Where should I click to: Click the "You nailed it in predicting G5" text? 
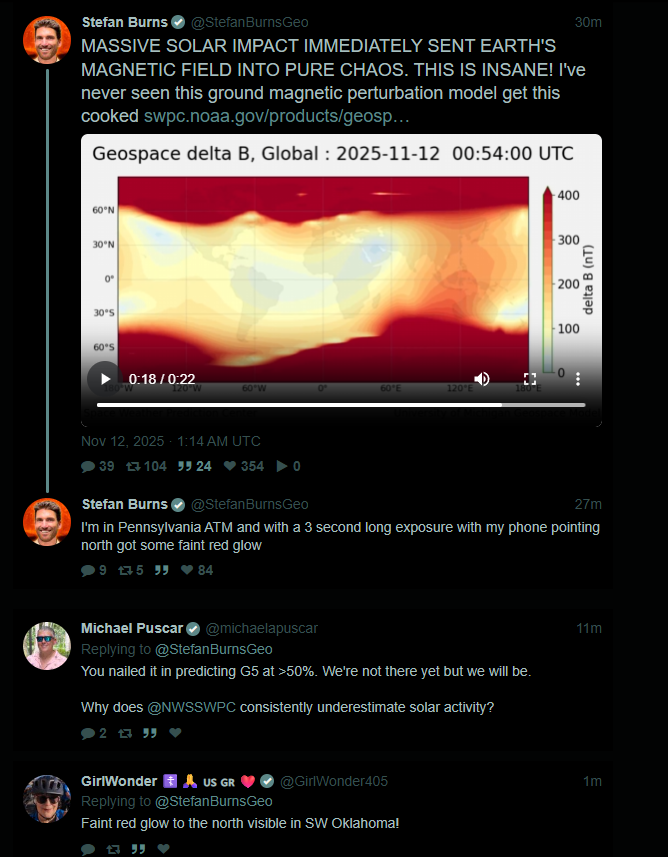pyautogui.click(x=306, y=671)
